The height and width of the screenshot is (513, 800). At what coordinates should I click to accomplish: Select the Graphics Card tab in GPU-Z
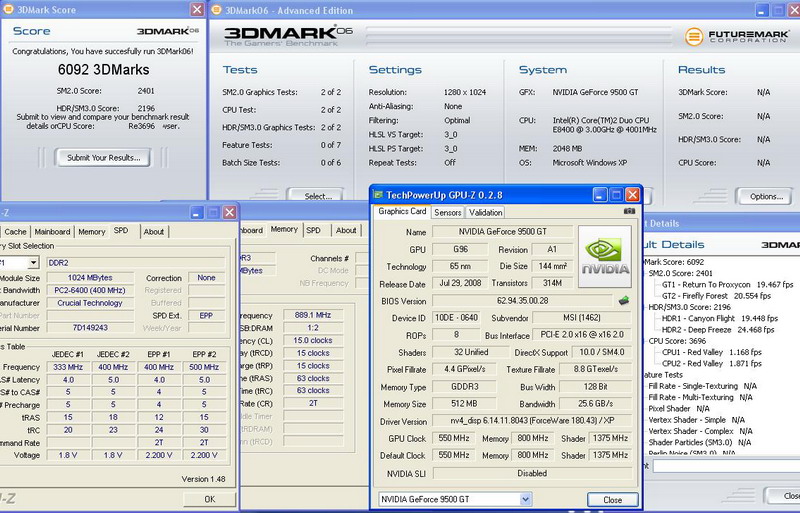click(x=402, y=211)
